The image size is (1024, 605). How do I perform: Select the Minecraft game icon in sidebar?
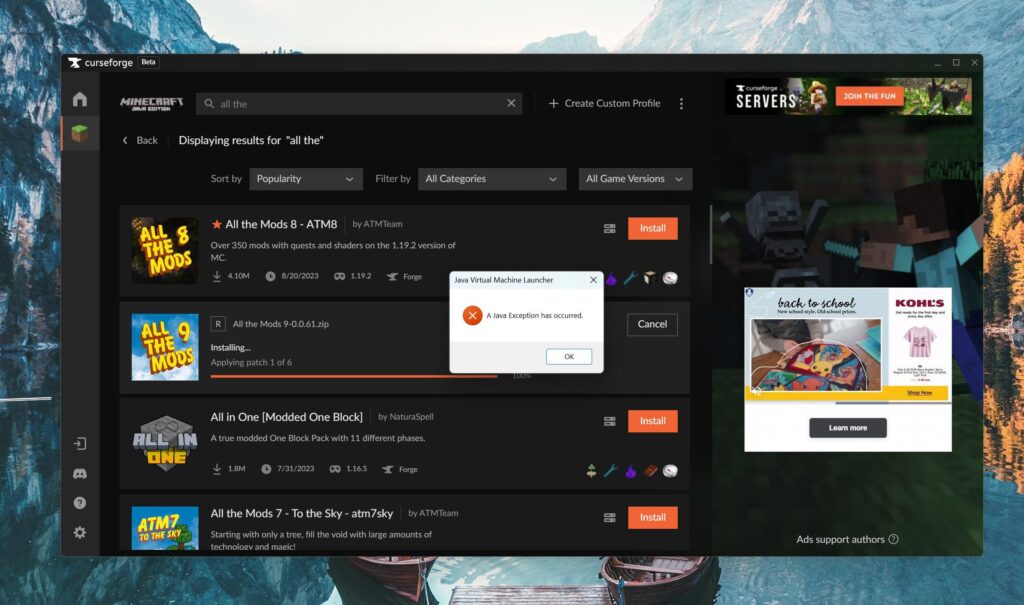[80, 133]
